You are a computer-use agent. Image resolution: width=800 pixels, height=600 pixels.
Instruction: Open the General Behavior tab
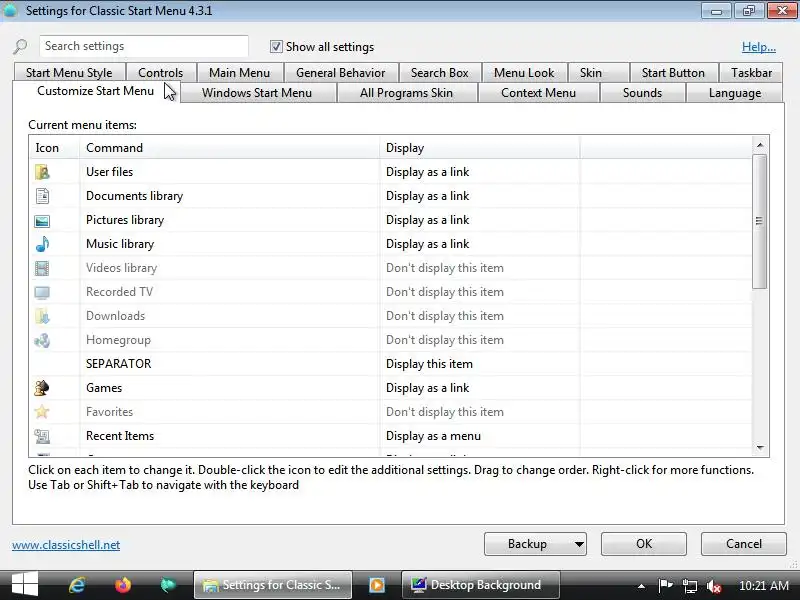pyautogui.click(x=340, y=73)
